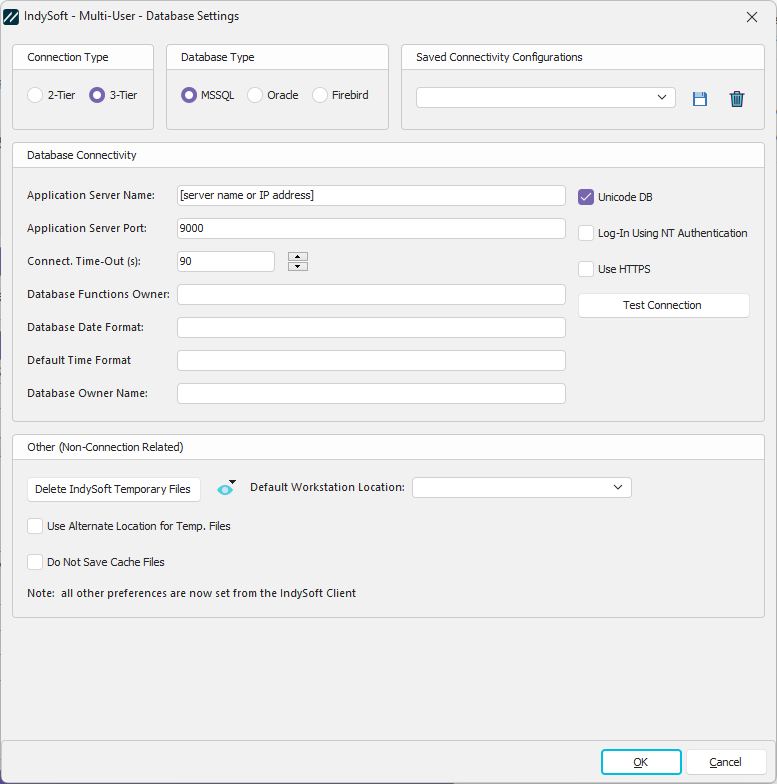Confirm settings with the OK button
The width and height of the screenshot is (777, 784).
[x=641, y=762]
